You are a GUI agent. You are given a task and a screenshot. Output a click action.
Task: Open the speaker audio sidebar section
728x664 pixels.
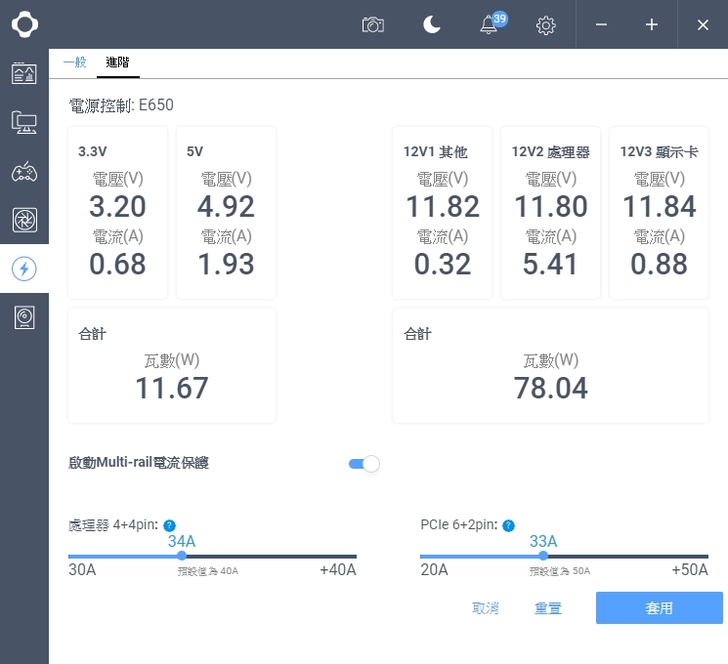(24, 318)
